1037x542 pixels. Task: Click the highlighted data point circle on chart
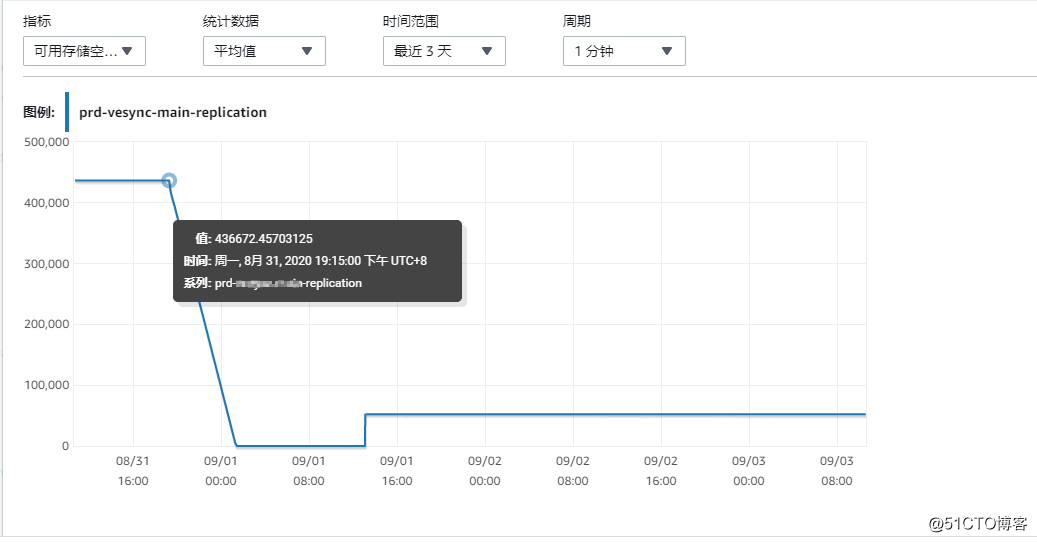tap(169, 180)
